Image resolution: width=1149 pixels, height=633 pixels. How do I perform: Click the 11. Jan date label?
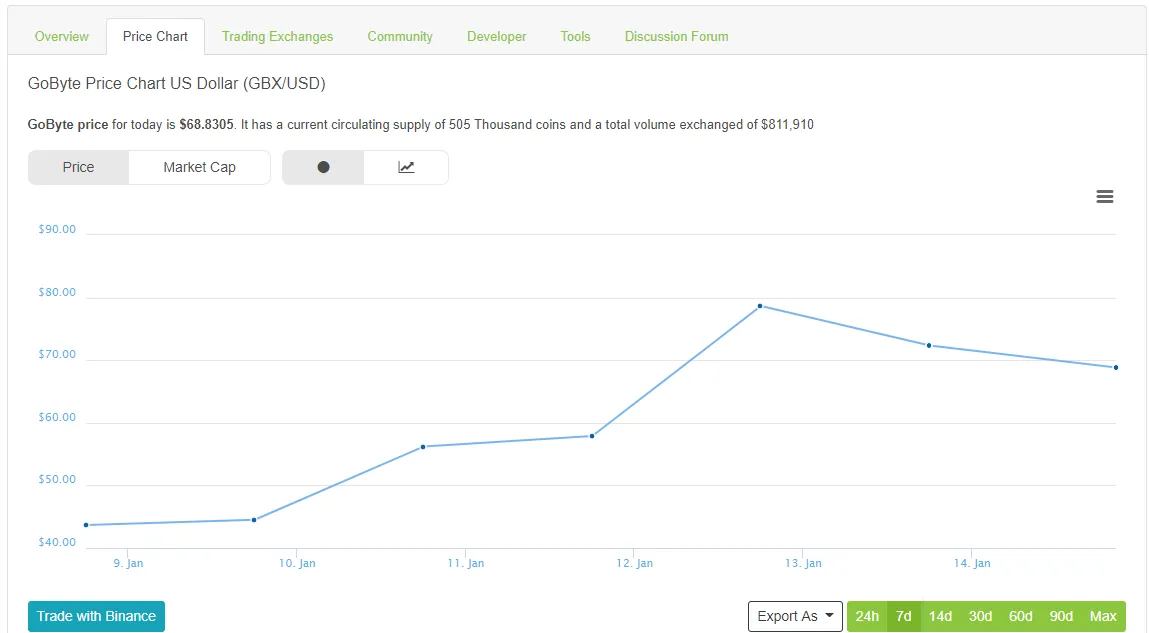[x=466, y=563]
